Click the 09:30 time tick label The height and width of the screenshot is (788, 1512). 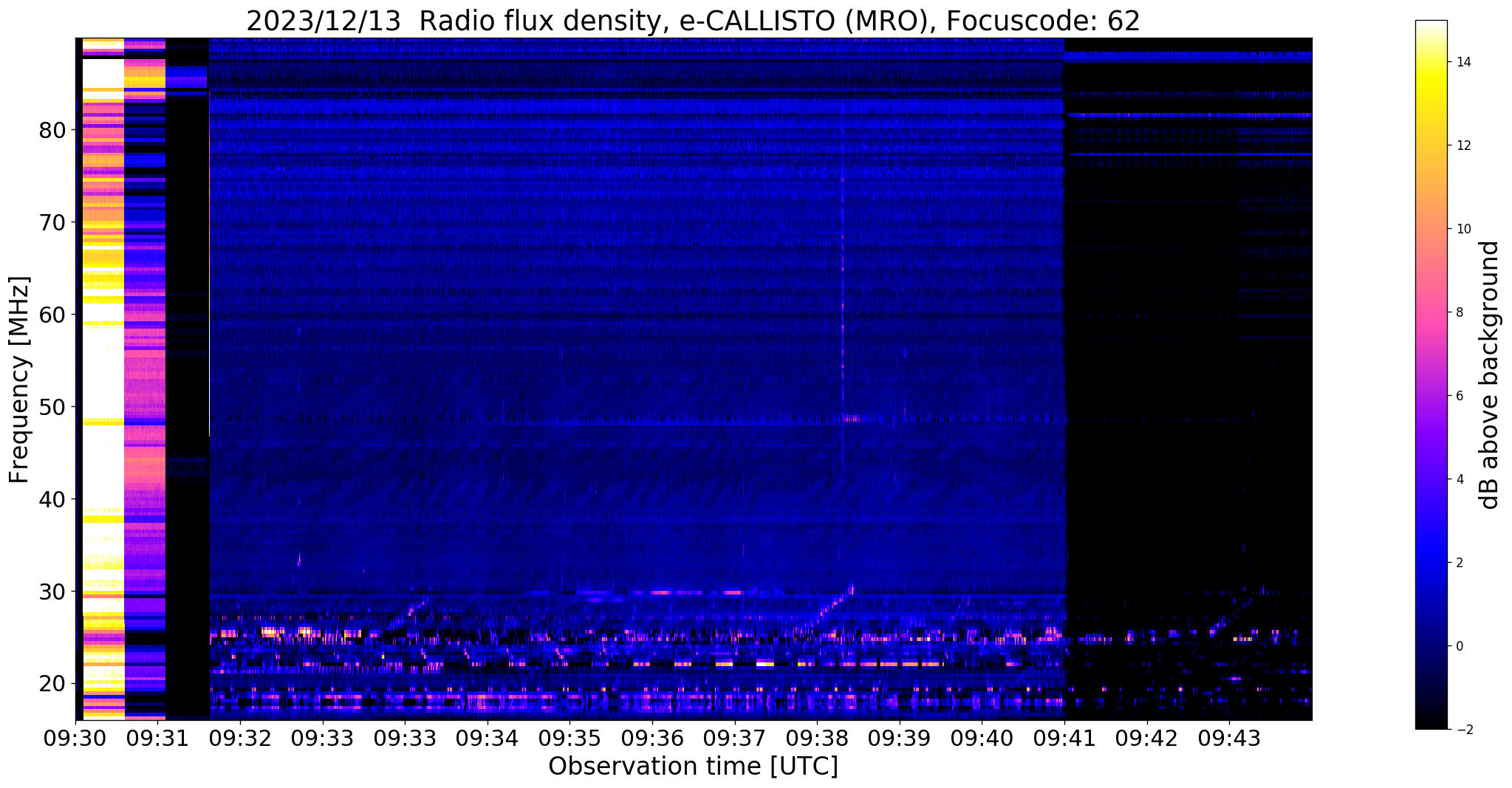(75, 737)
